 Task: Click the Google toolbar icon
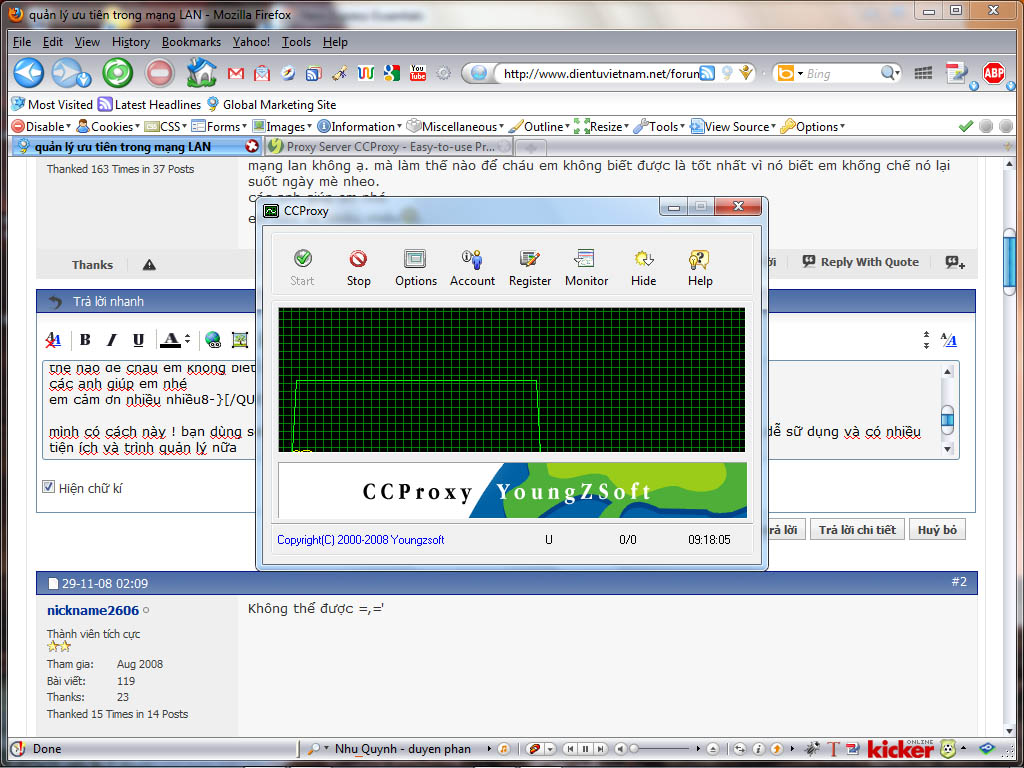392,72
